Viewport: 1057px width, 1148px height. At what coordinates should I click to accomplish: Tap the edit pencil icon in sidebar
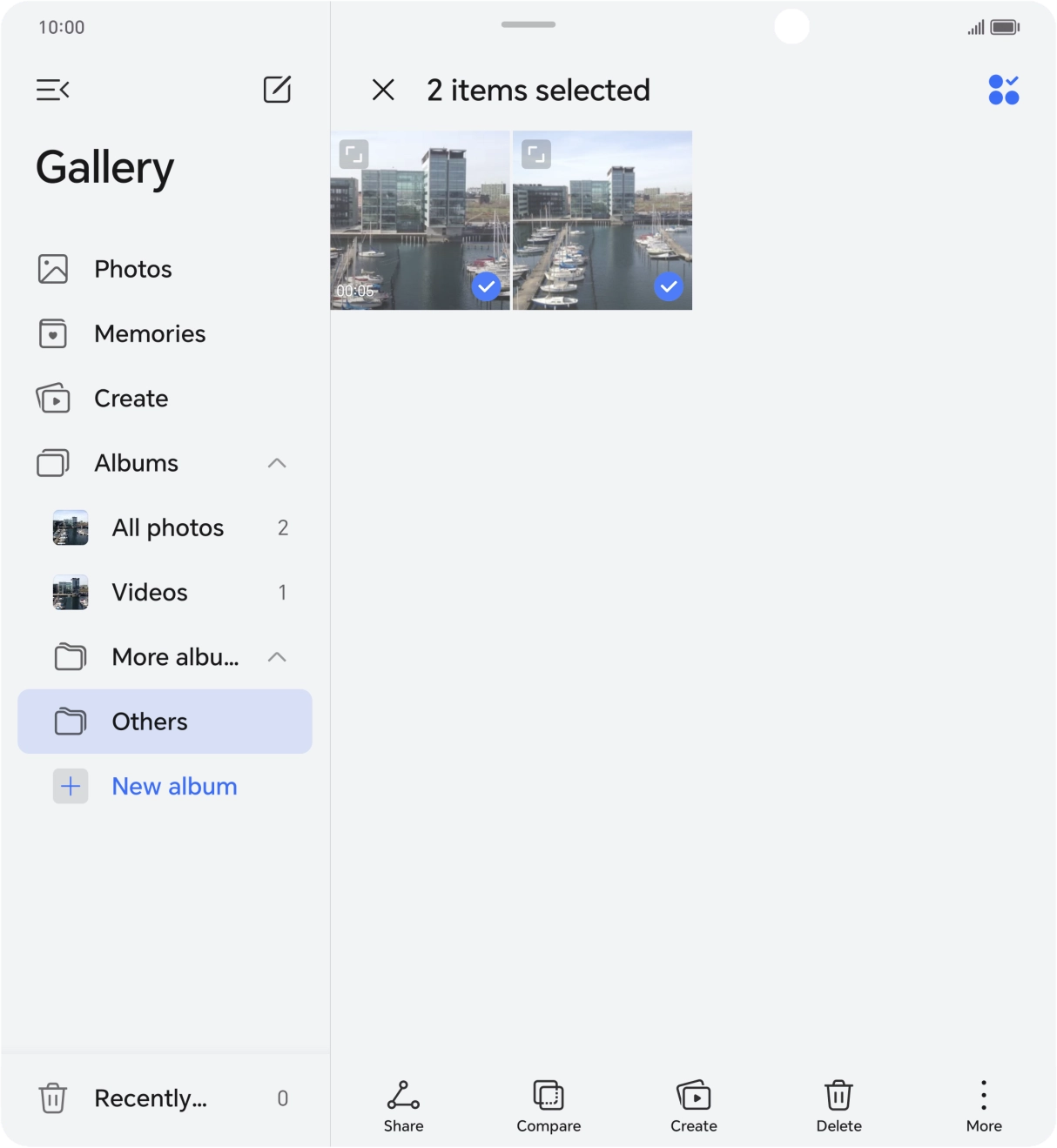tap(277, 90)
